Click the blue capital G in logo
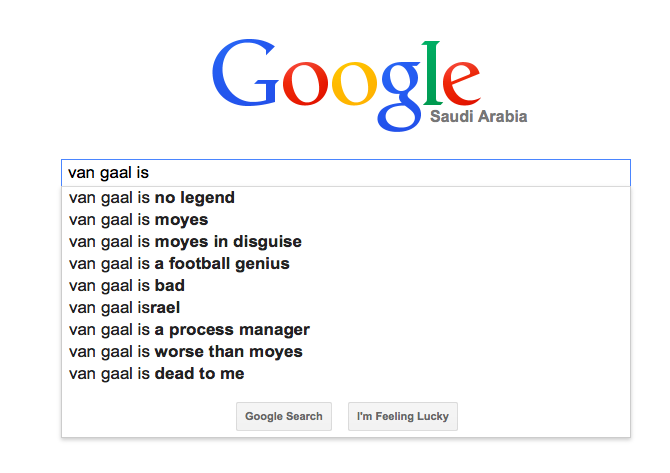The height and width of the screenshot is (473, 670). click(x=245, y=75)
